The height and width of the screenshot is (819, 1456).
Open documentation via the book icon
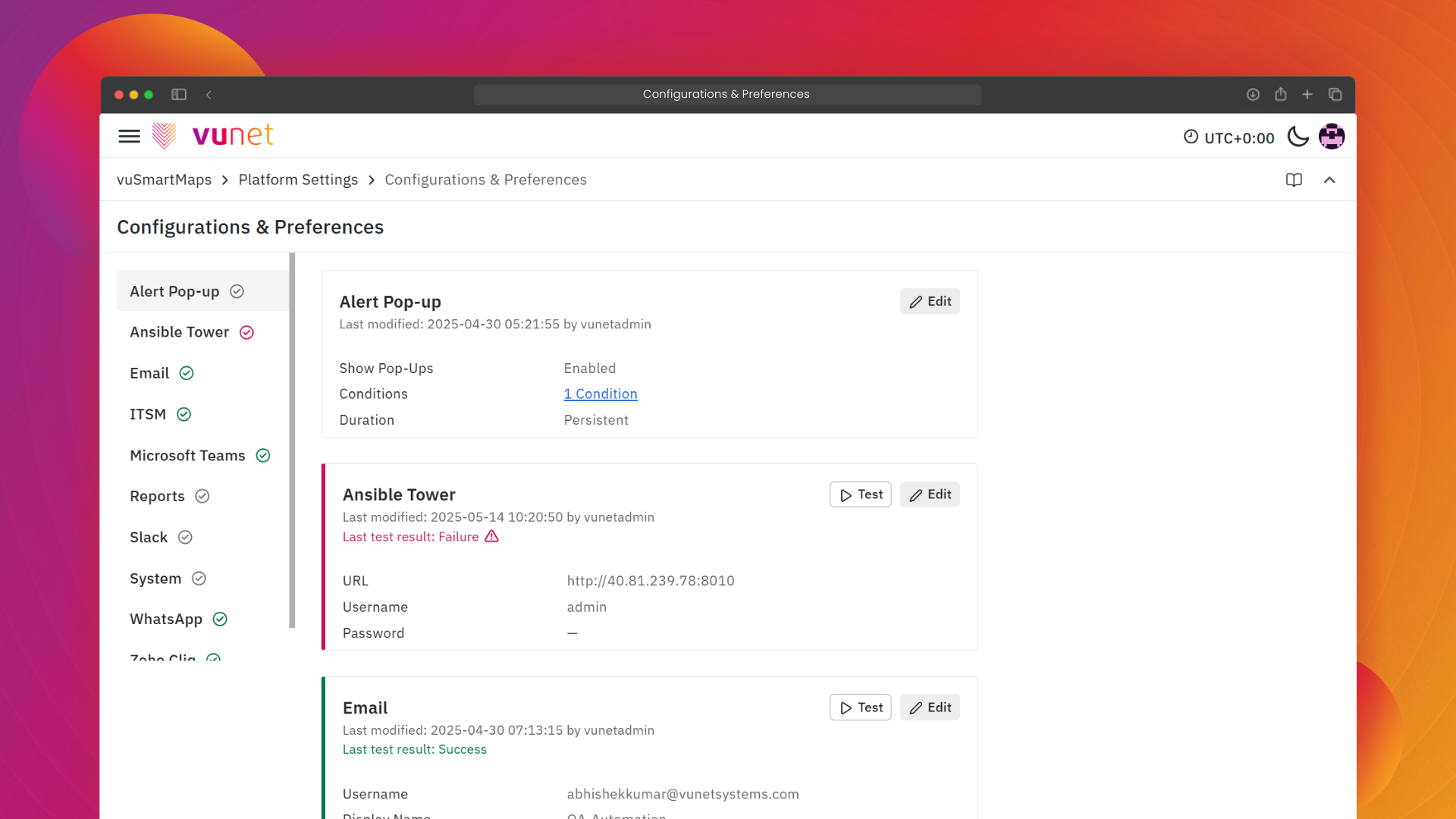(x=1294, y=180)
